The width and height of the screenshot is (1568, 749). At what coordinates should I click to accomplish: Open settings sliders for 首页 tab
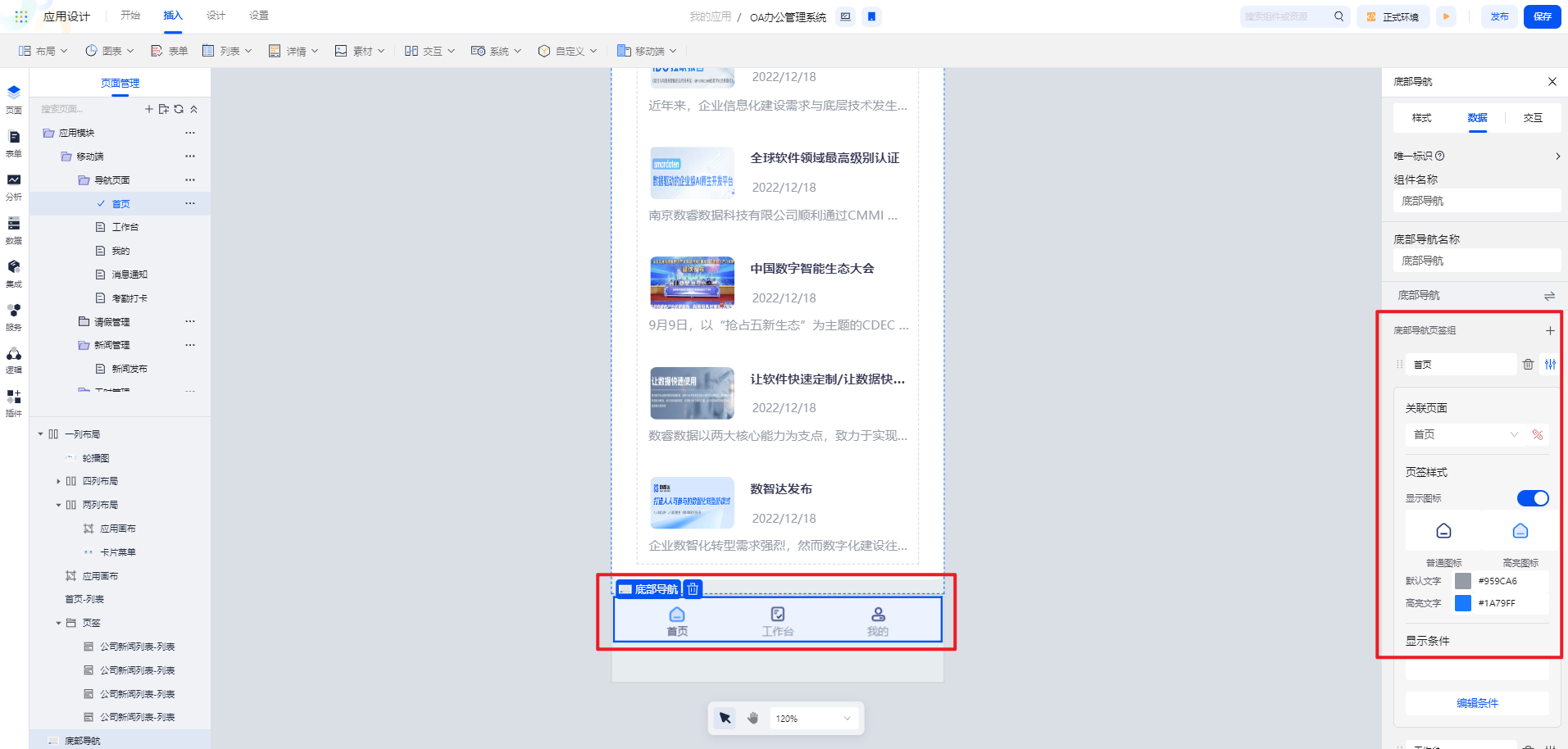click(1550, 365)
